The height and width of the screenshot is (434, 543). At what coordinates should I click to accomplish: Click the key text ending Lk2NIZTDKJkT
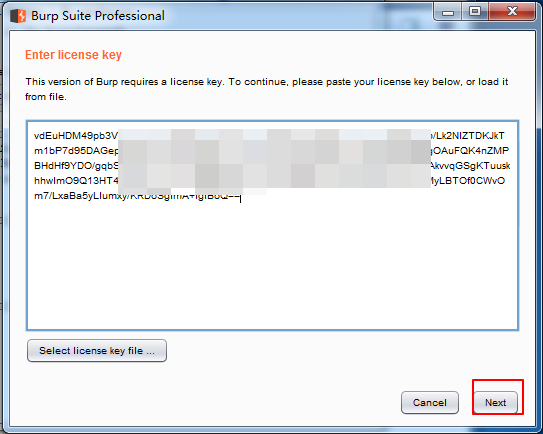[468, 135]
